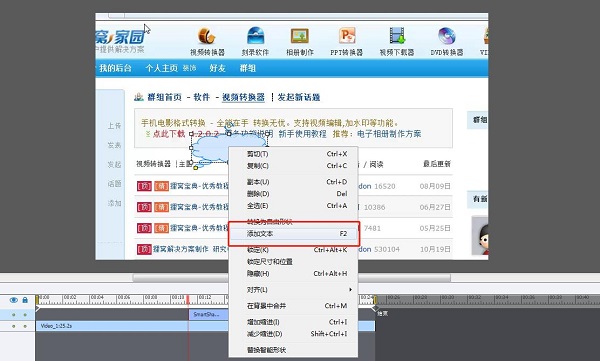600x361 pixels.
Task: Toggle lock dot of the Video track
Action: coord(25,326)
